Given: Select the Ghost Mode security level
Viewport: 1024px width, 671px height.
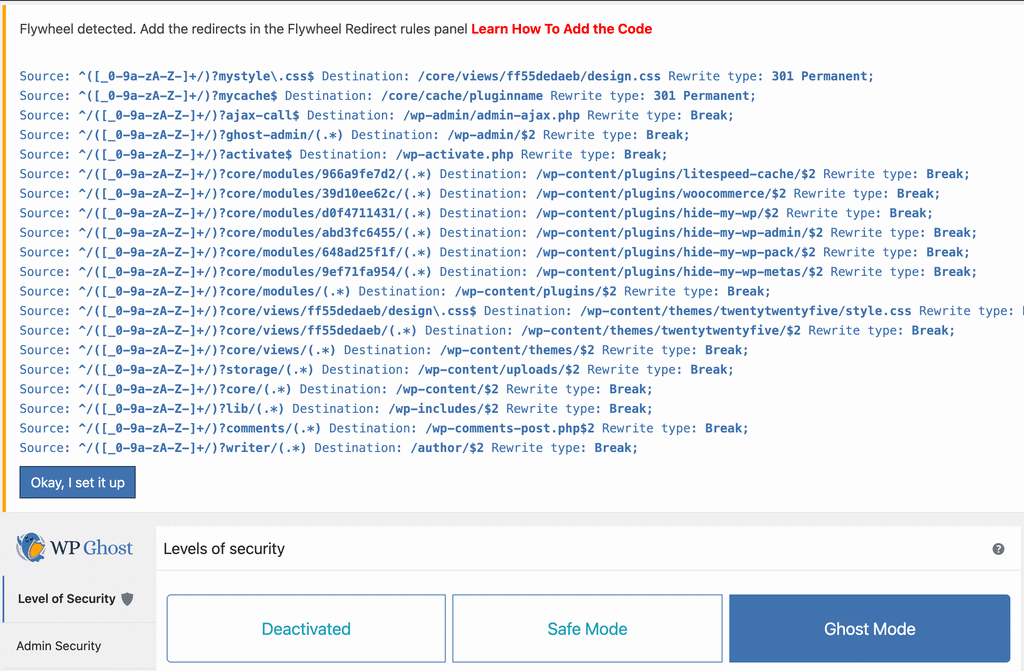Looking at the screenshot, I should (869, 629).
